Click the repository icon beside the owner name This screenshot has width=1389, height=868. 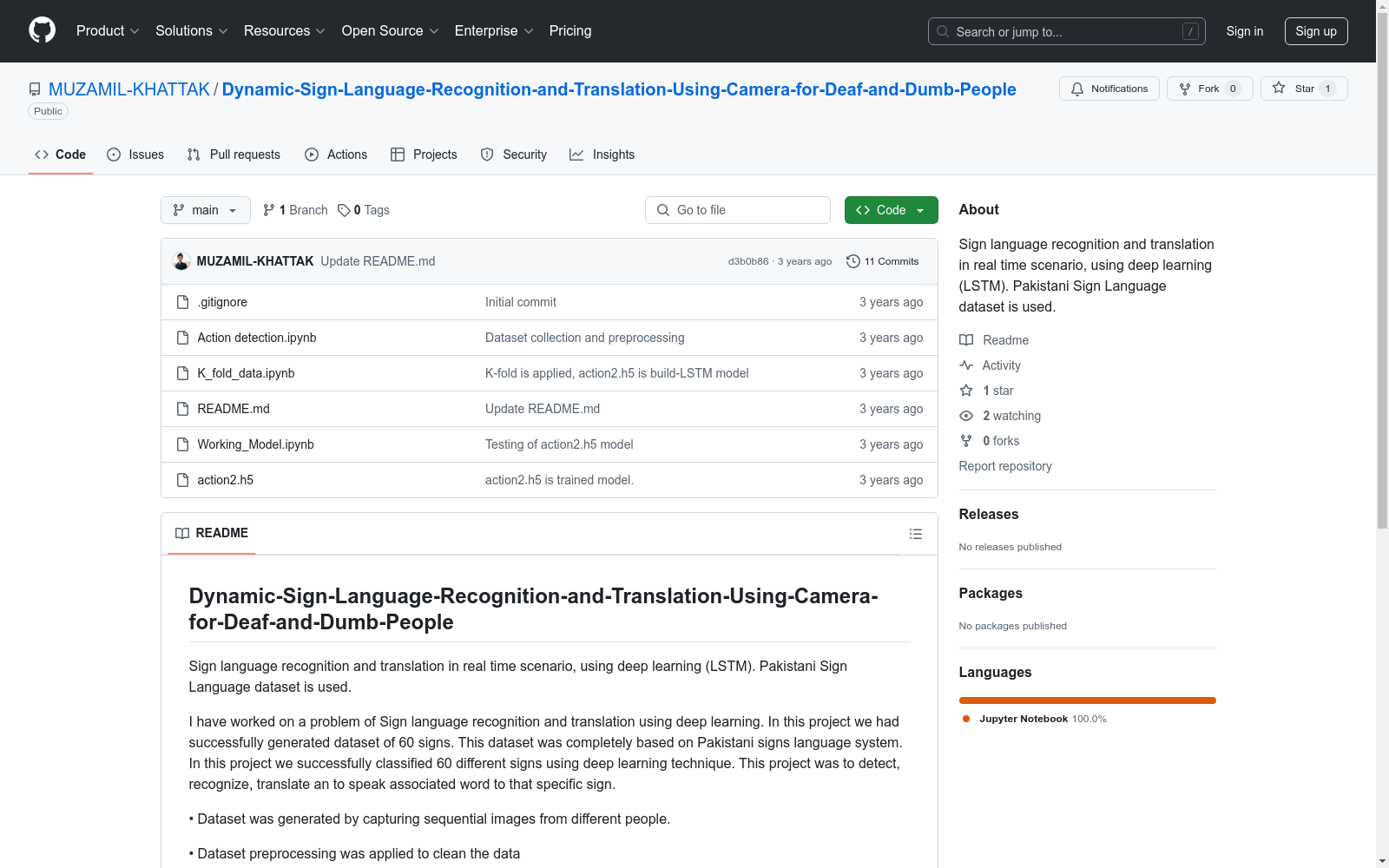point(35,89)
